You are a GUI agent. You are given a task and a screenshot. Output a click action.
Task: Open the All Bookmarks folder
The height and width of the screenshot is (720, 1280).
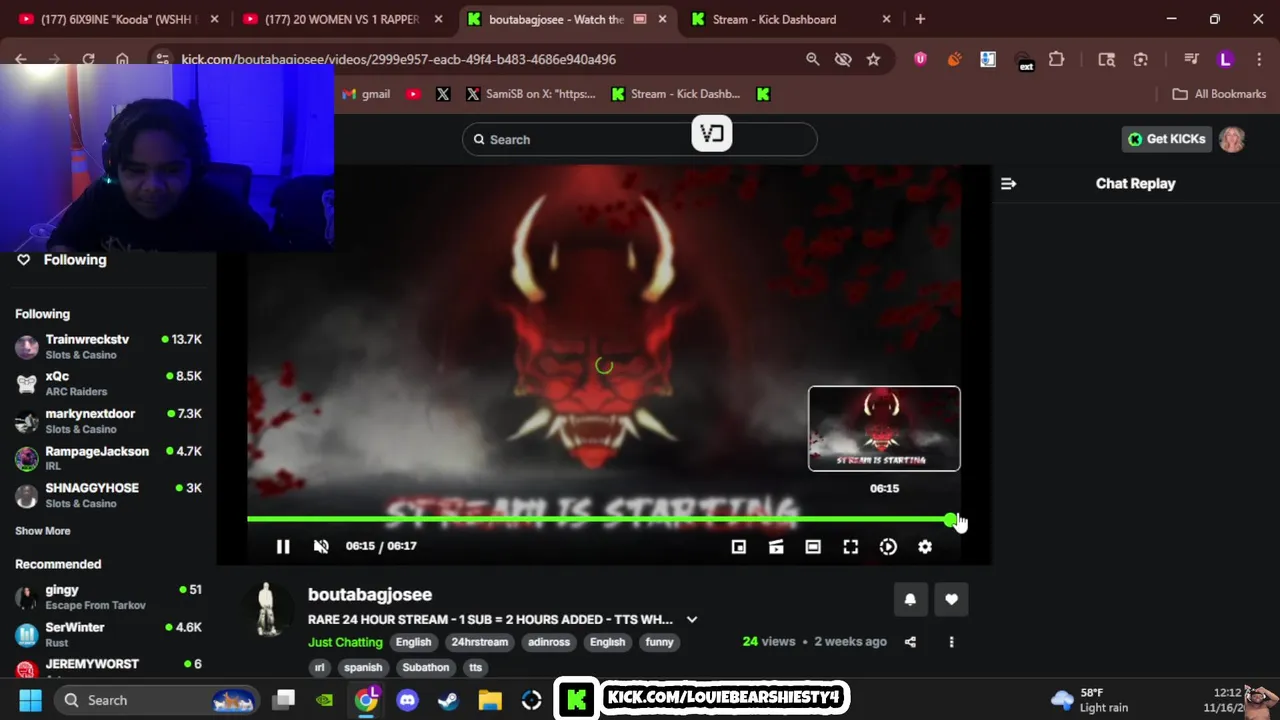[x=1219, y=94]
